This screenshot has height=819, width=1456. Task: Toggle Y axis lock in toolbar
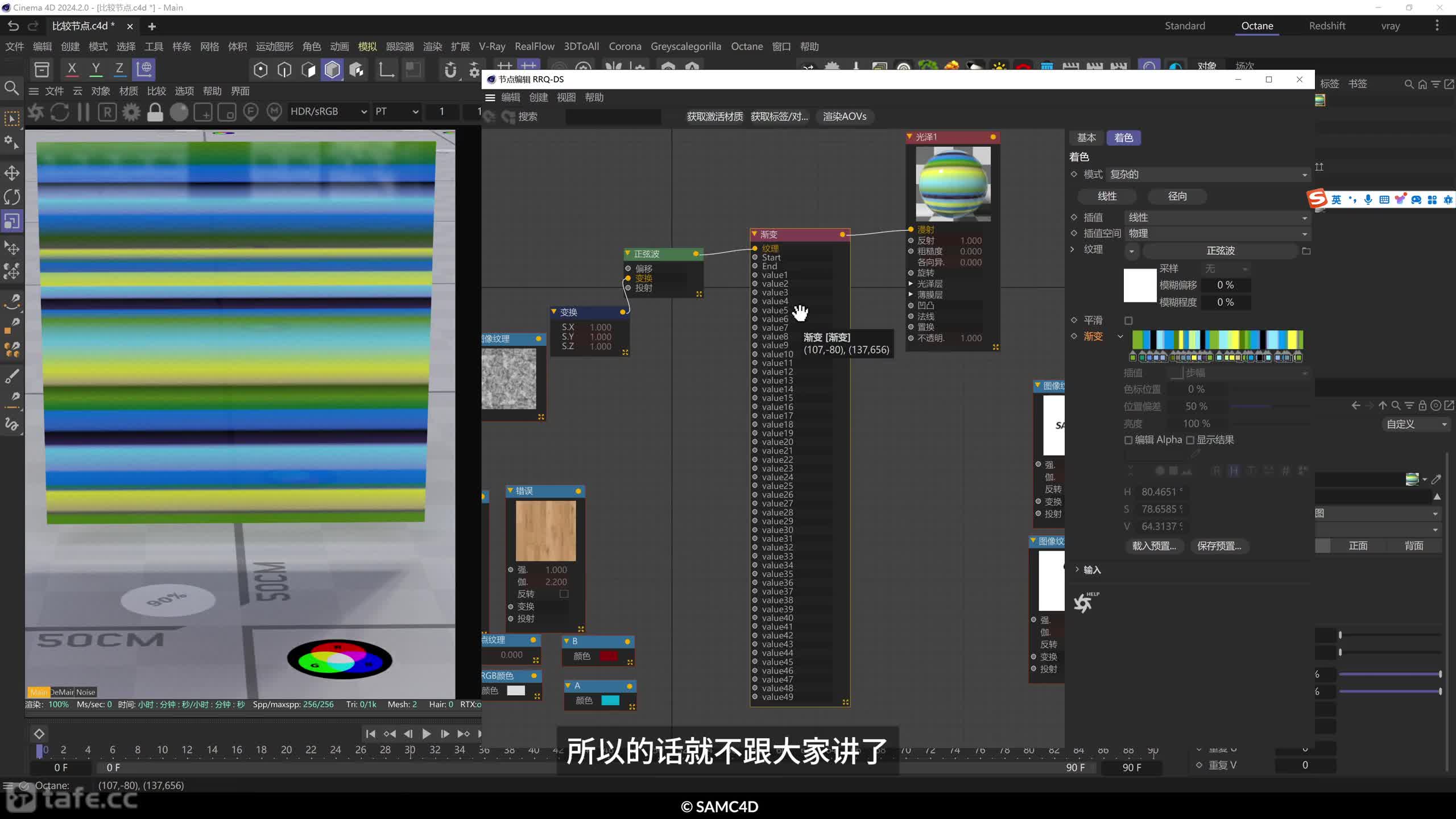point(96,69)
